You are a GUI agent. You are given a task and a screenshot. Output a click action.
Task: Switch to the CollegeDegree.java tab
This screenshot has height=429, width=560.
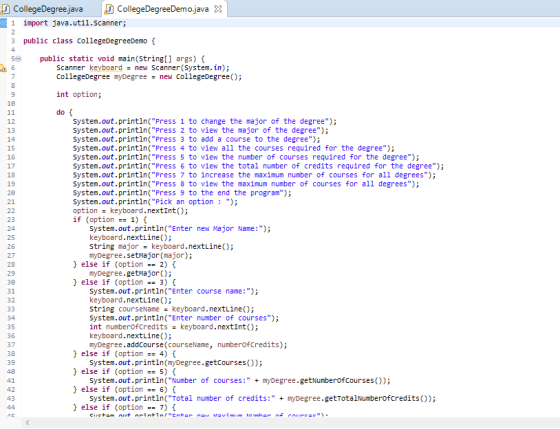point(48,9)
